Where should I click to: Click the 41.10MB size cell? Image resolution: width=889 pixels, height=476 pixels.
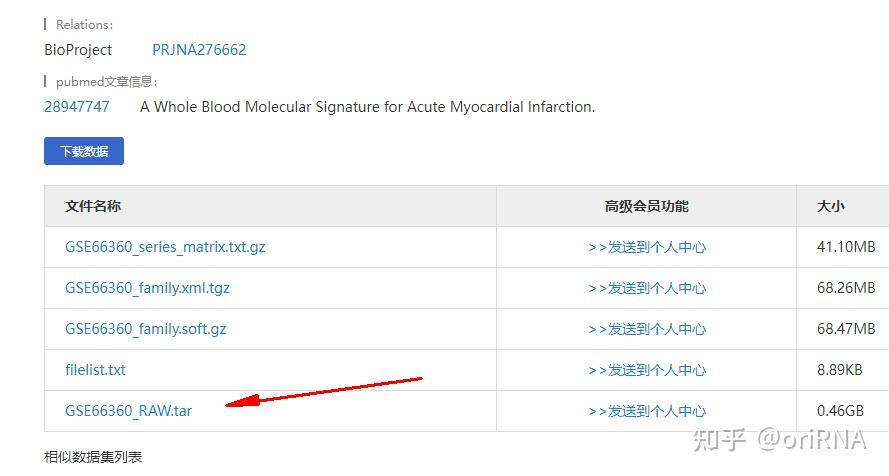coord(846,247)
